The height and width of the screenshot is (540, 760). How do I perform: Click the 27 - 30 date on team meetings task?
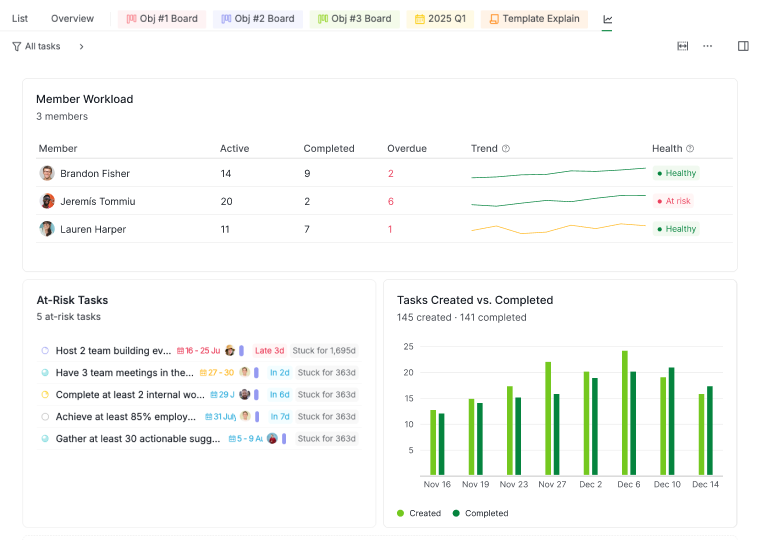click(217, 373)
